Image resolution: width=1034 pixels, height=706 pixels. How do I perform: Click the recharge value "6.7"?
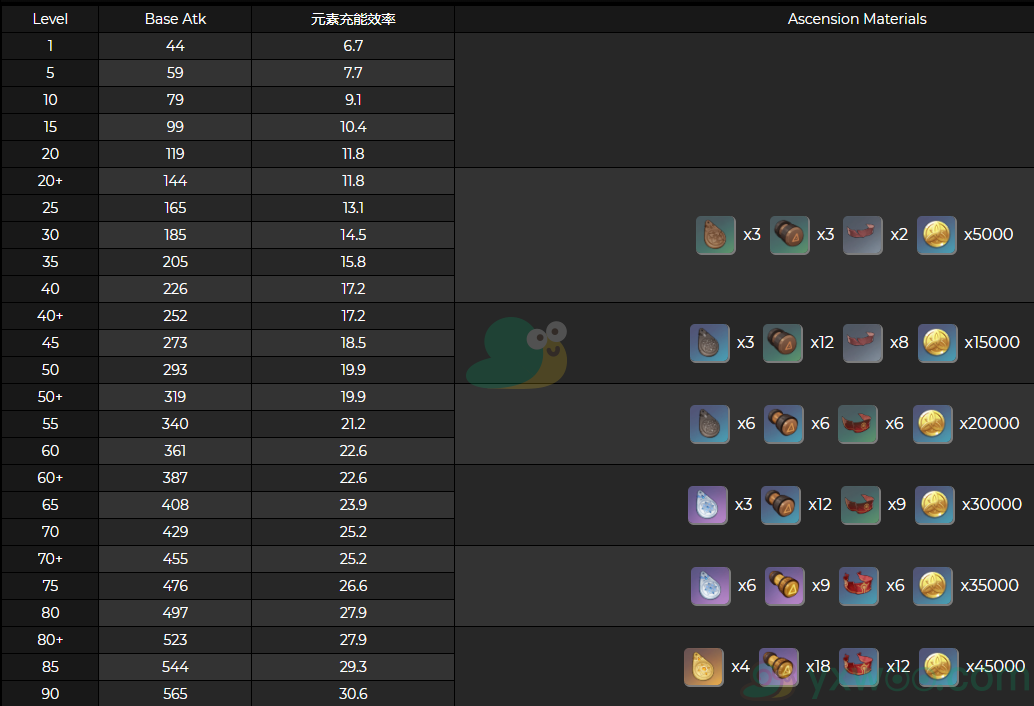353,46
